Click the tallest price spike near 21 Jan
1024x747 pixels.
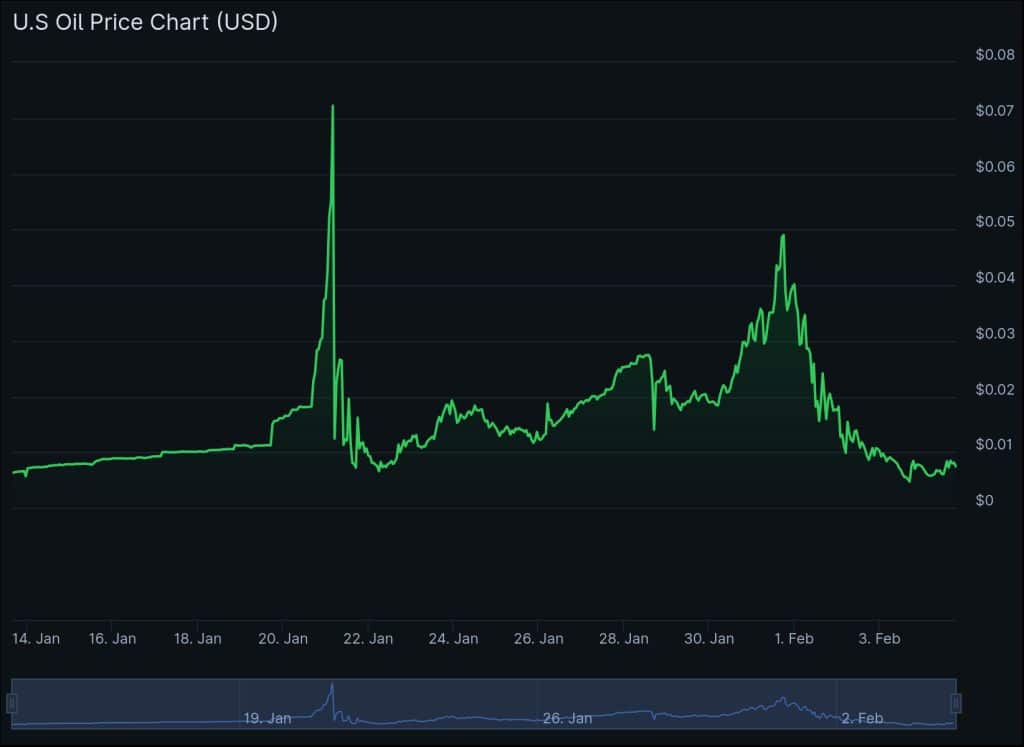(332, 105)
